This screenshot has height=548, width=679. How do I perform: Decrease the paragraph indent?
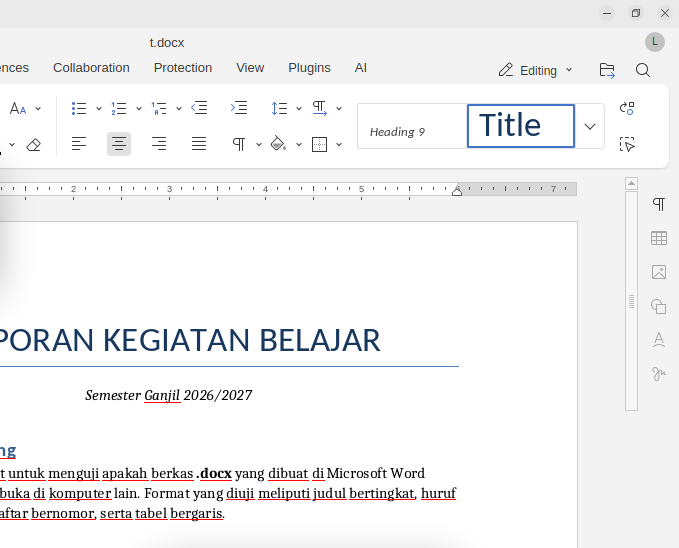[x=199, y=107]
